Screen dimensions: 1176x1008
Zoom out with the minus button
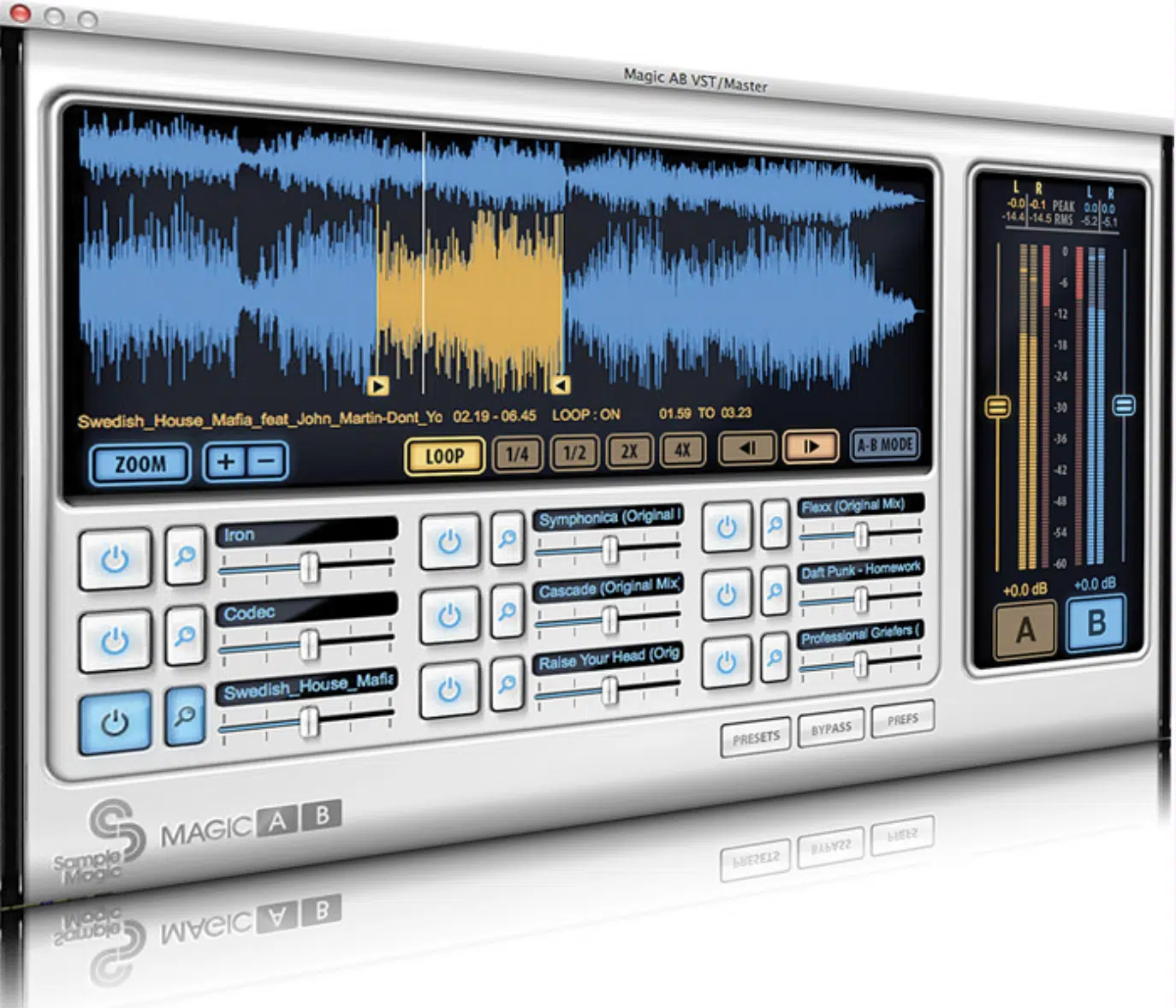pos(267,461)
